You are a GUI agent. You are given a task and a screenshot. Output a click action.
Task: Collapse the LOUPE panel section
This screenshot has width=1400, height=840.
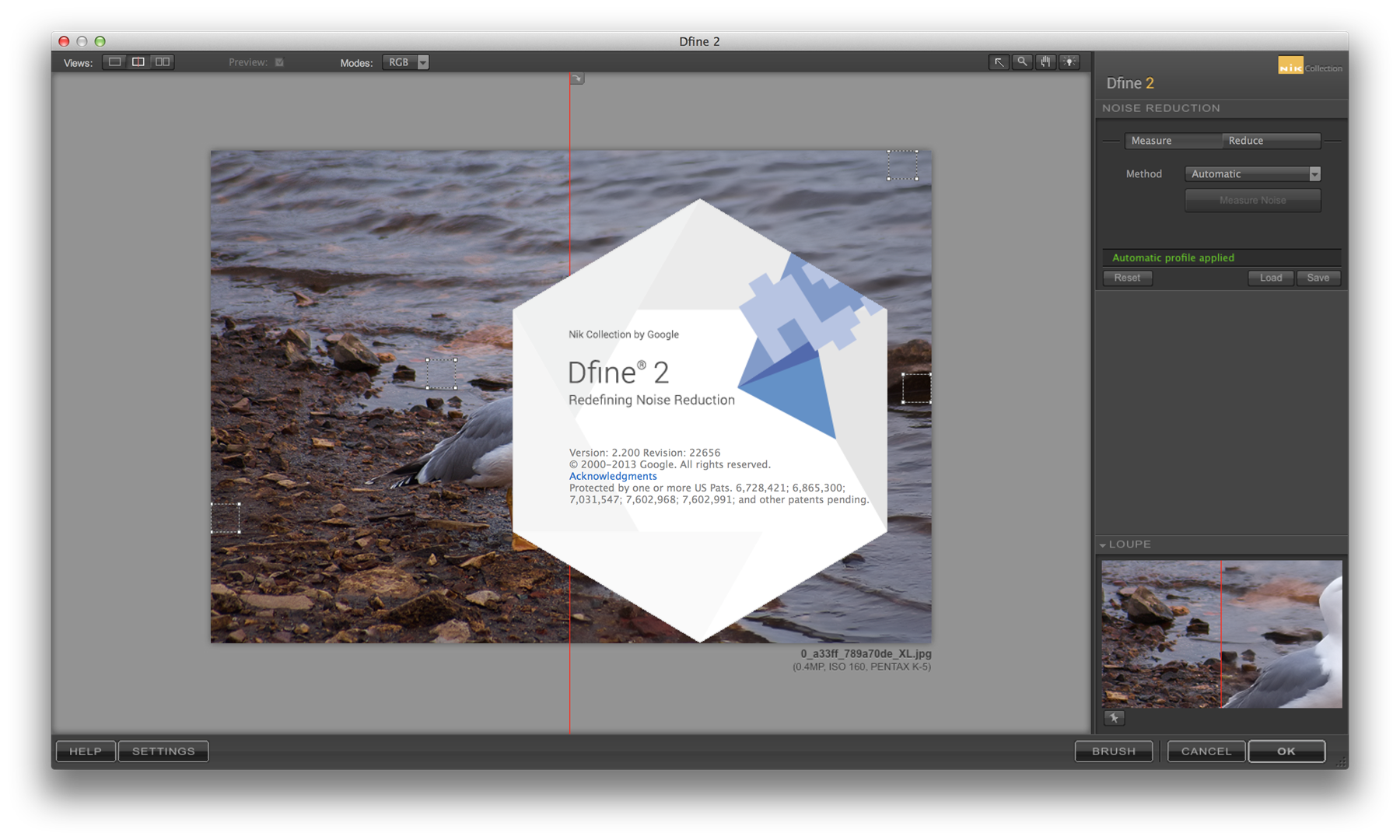[x=1102, y=545]
